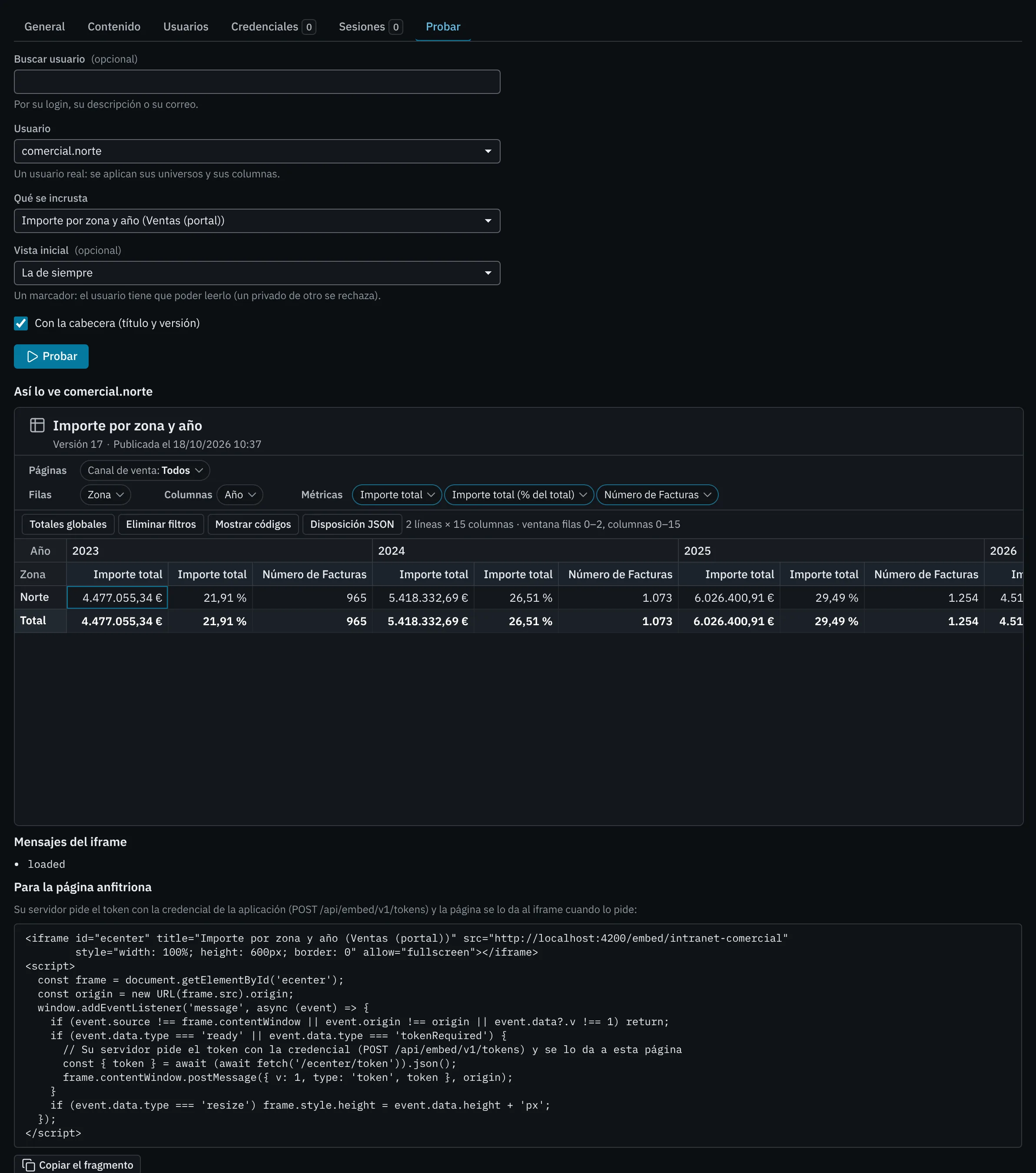This screenshot has height=1173, width=1036.
Task: Switch to the Sesiones tab
Action: click(x=371, y=27)
